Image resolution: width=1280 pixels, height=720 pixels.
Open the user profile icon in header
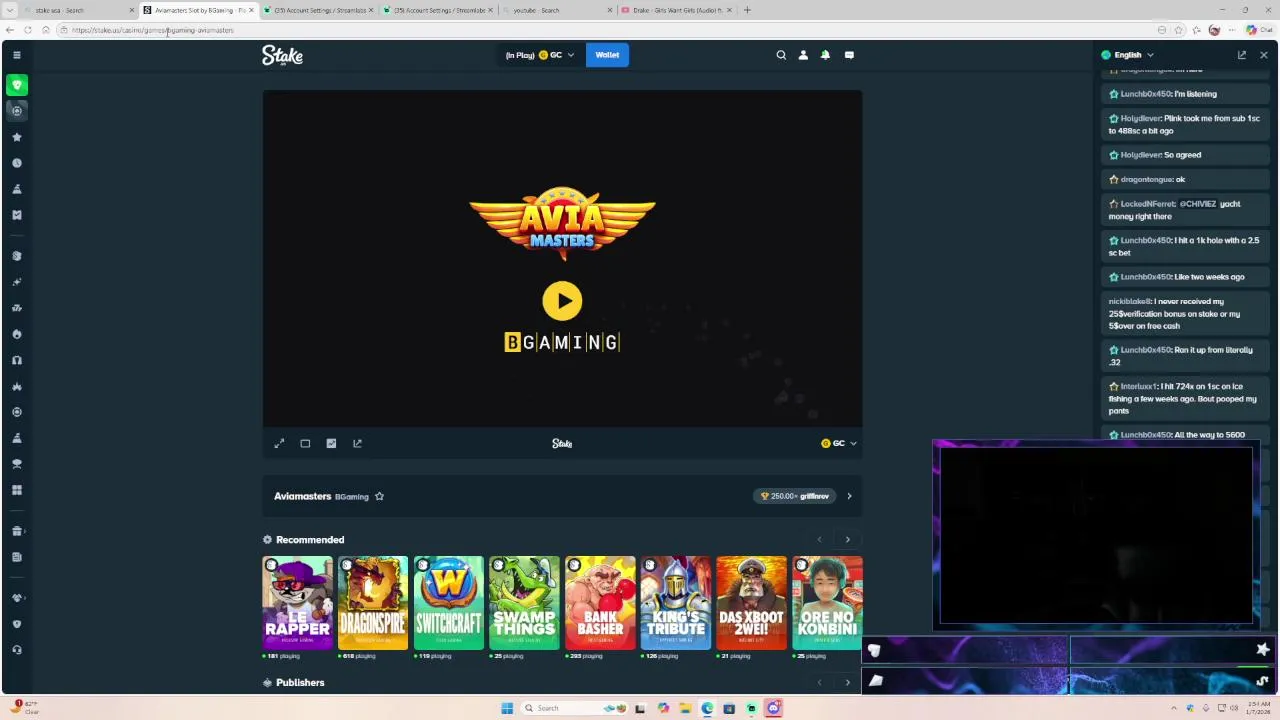click(x=803, y=55)
